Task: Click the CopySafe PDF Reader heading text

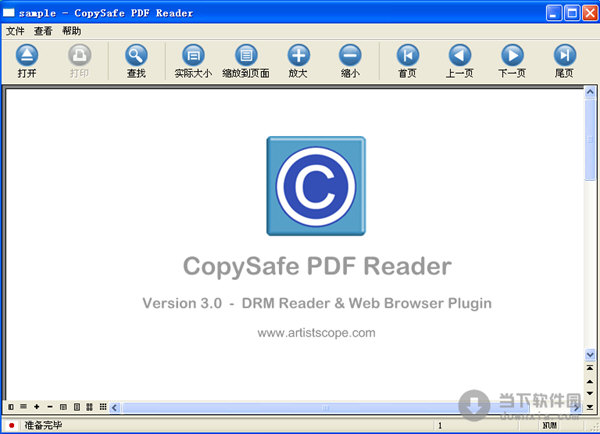Action: click(317, 266)
